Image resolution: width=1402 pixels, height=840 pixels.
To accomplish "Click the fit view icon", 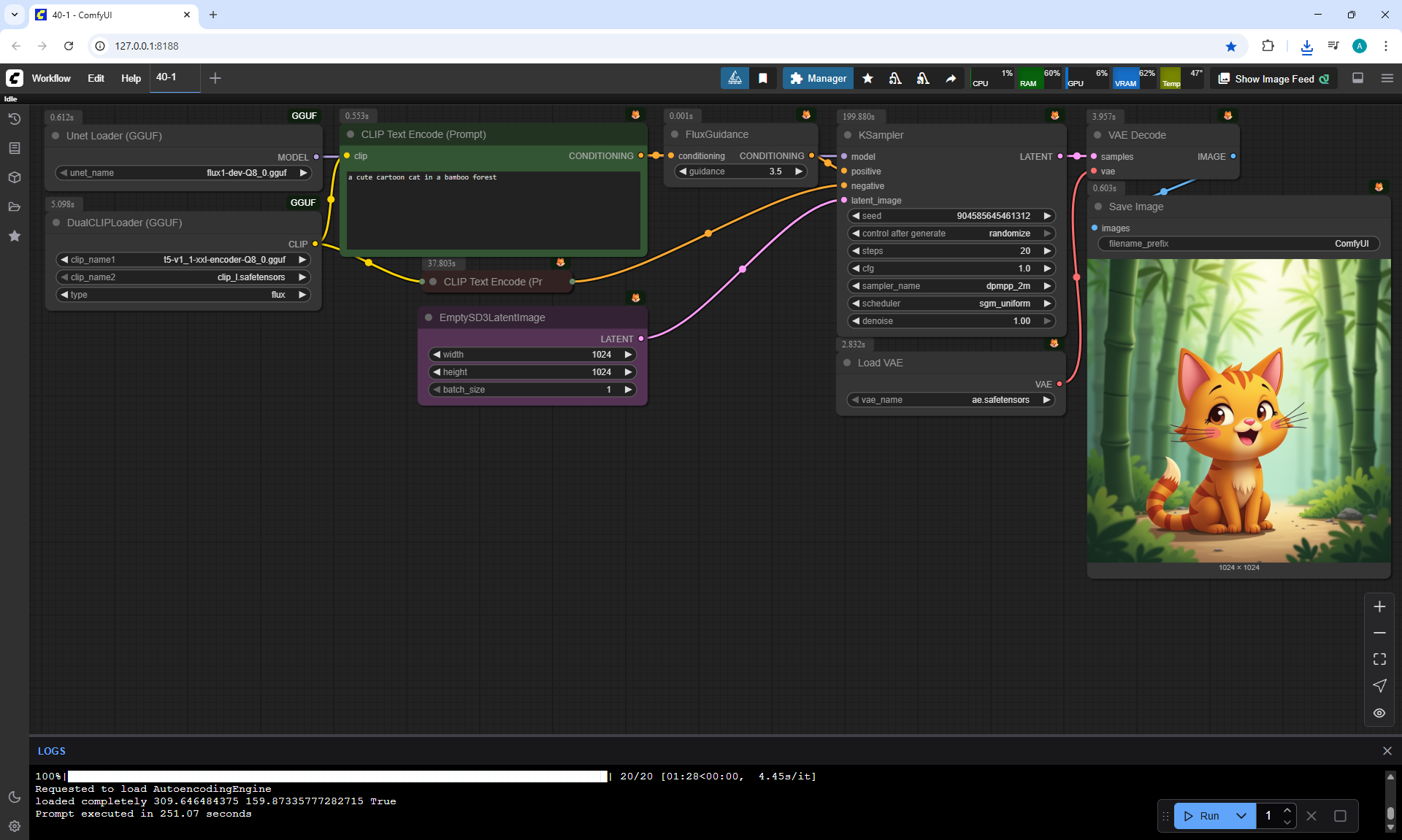I will pos(1379,659).
